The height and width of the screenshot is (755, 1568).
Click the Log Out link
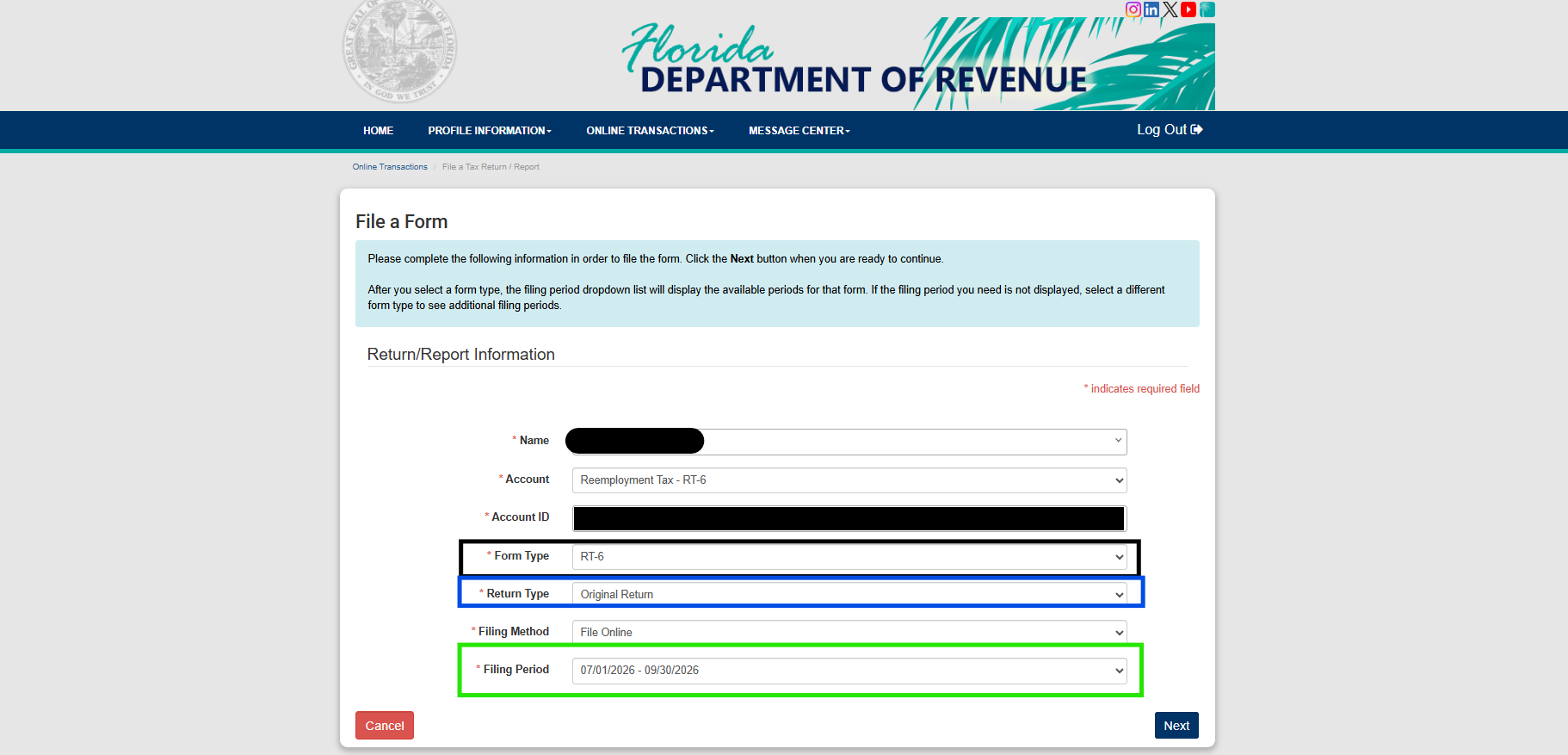[x=1170, y=129]
